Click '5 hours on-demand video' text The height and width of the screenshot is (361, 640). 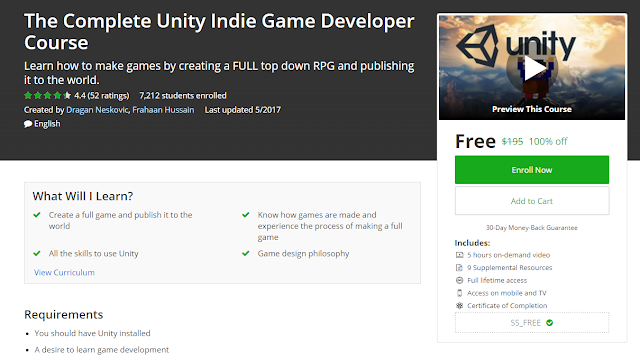(509, 255)
